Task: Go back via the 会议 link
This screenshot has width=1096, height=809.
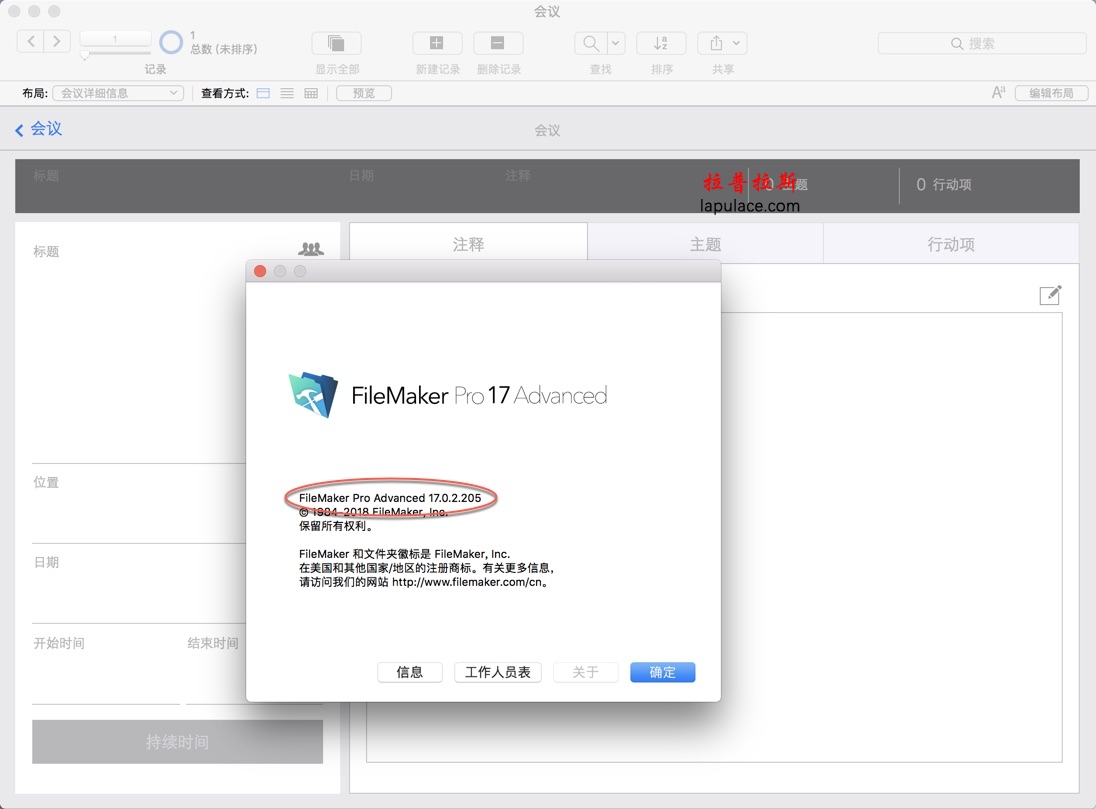Action: coord(39,129)
